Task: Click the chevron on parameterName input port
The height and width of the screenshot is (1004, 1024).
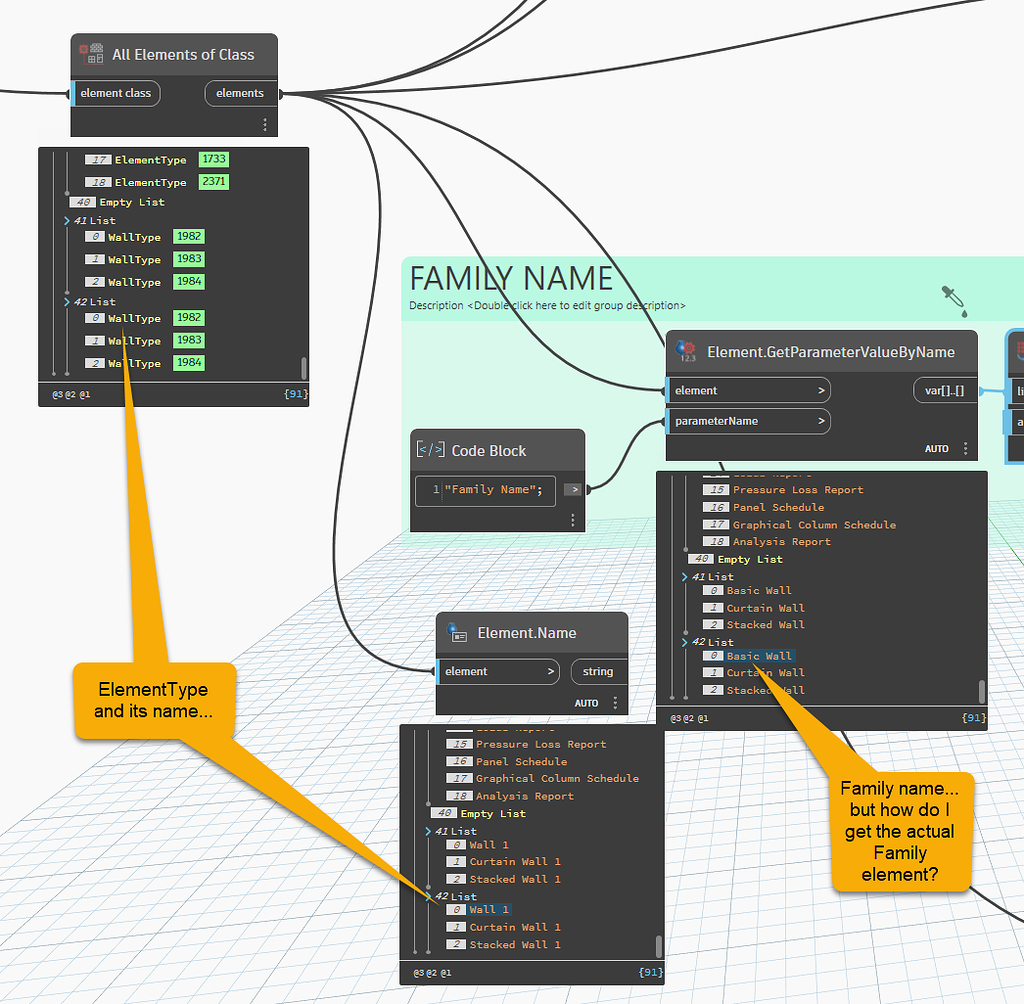Action: 822,421
